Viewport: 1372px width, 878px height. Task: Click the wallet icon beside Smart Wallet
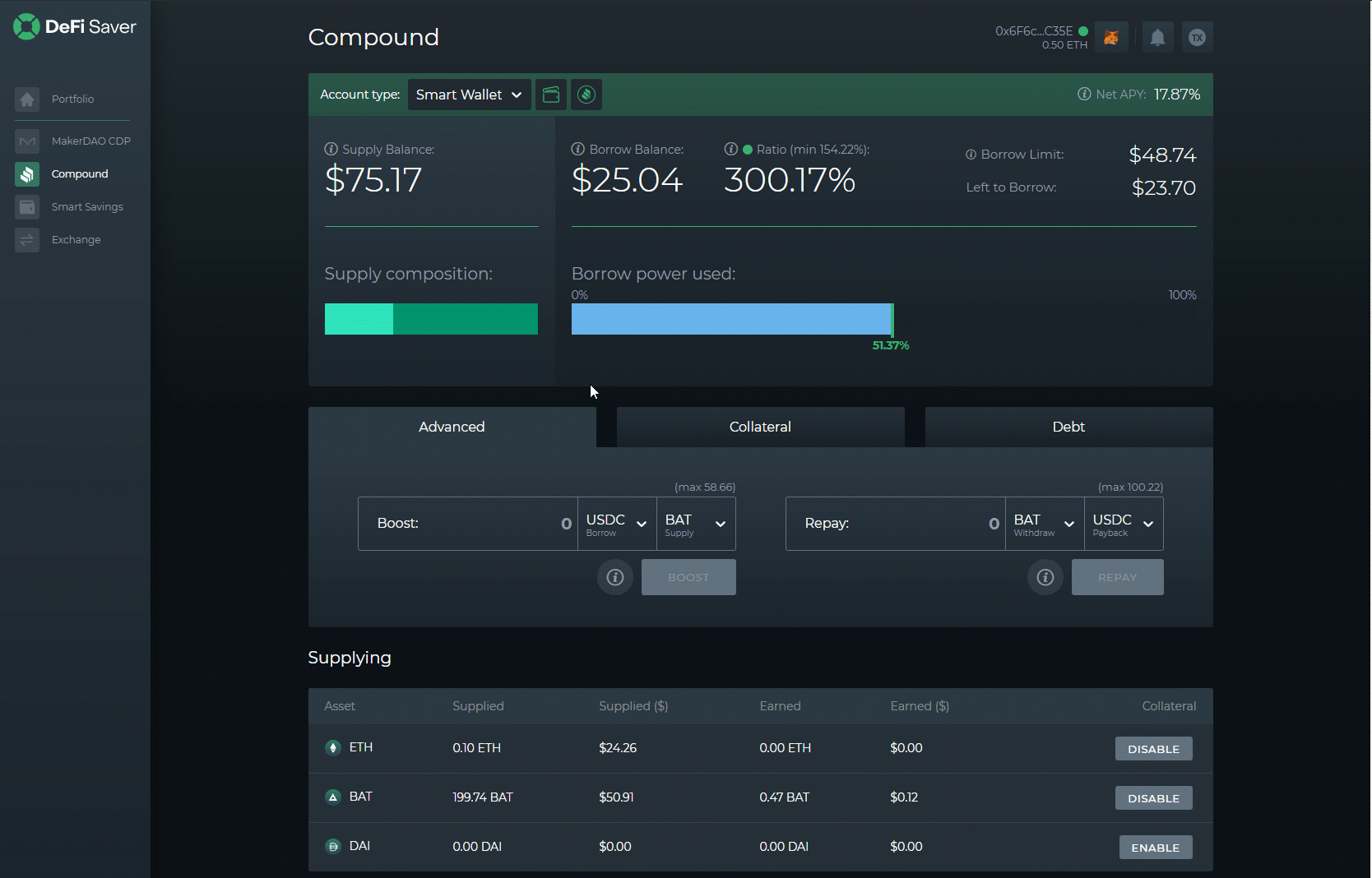[551, 95]
